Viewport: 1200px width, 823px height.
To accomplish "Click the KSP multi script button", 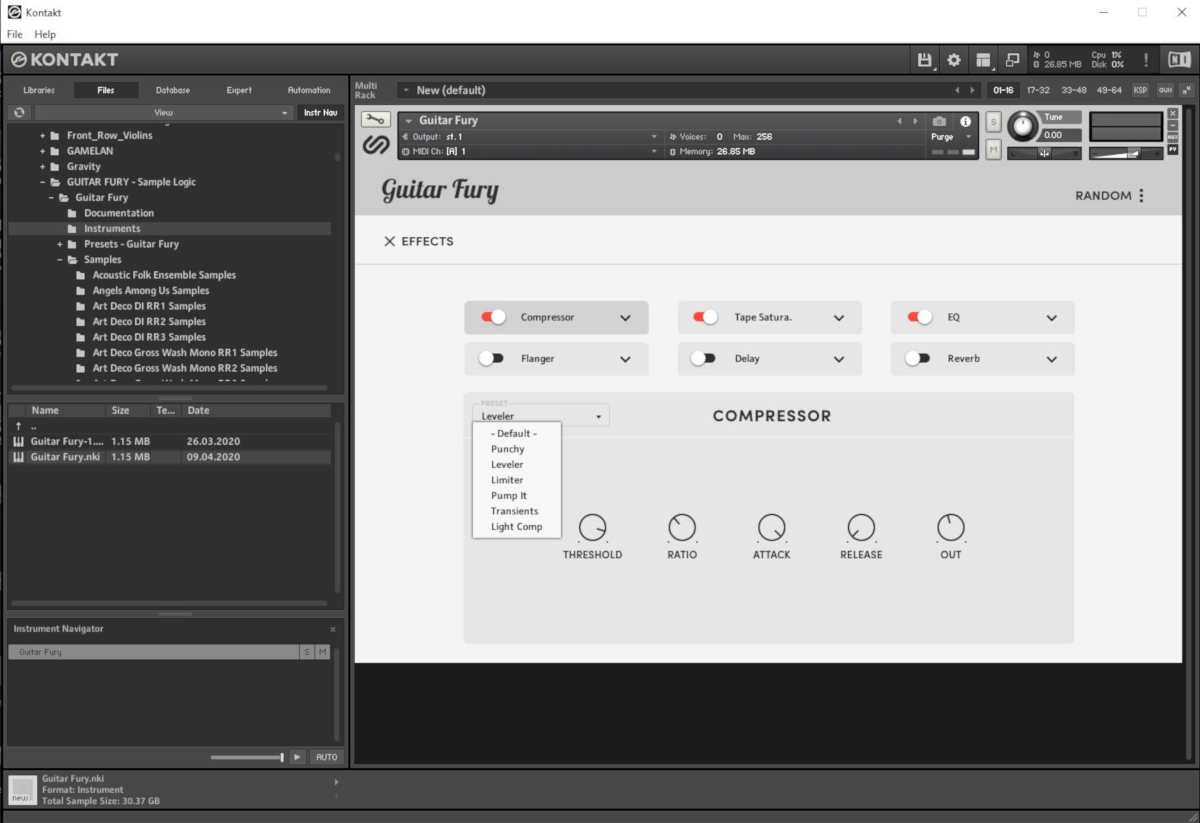I will pyautogui.click(x=1140, y=90).
